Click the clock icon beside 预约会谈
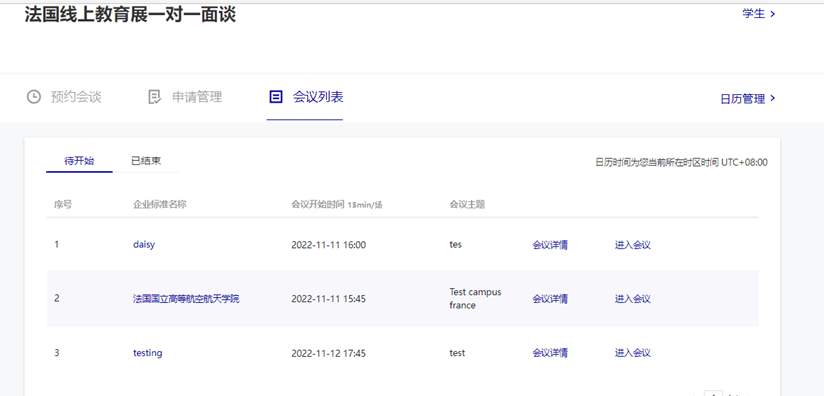Screen dimensions: 824x396 coord(34,97)
